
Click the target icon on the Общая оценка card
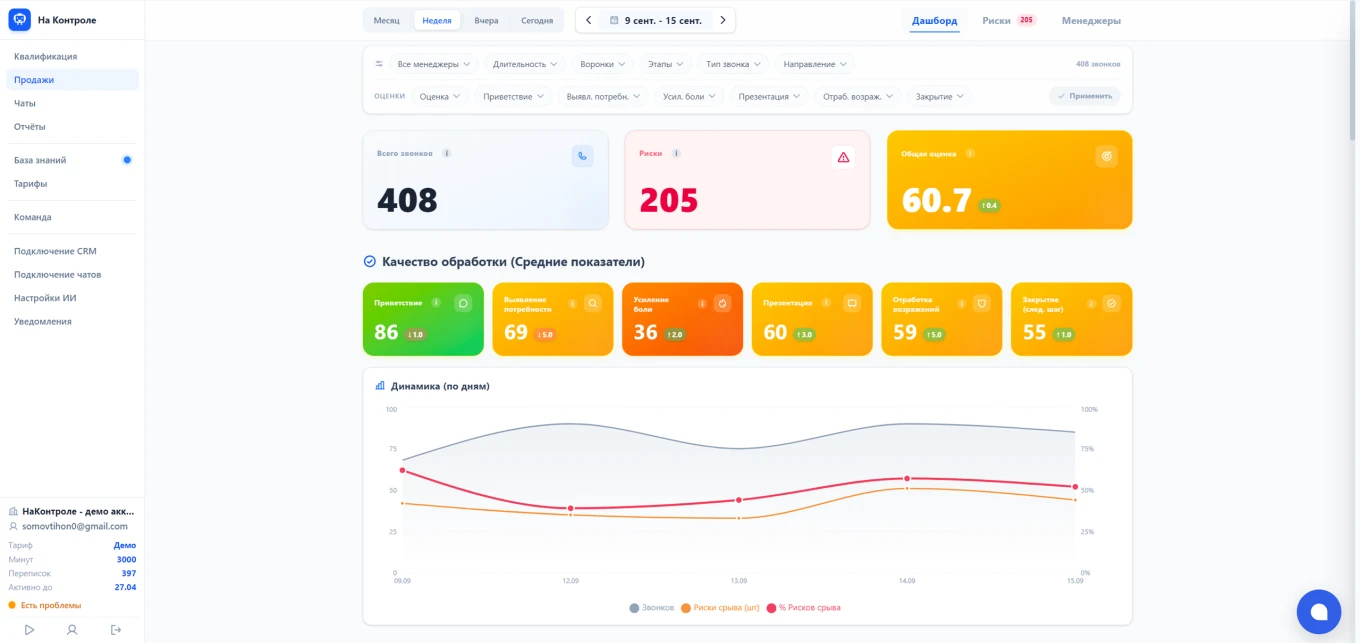(x=1106, y=156)
